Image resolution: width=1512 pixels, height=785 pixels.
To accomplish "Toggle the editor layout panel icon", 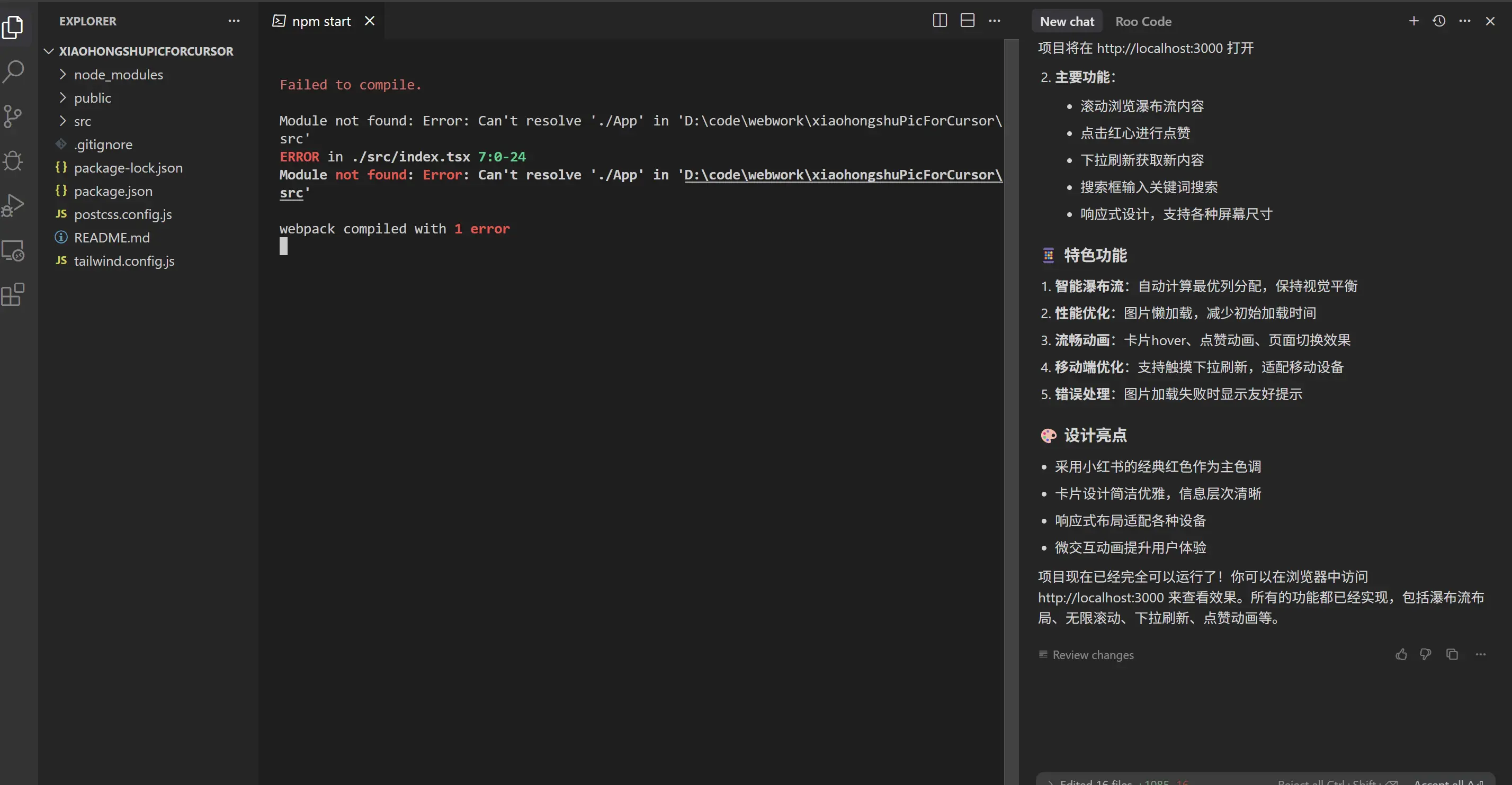I will click(967, 21).
